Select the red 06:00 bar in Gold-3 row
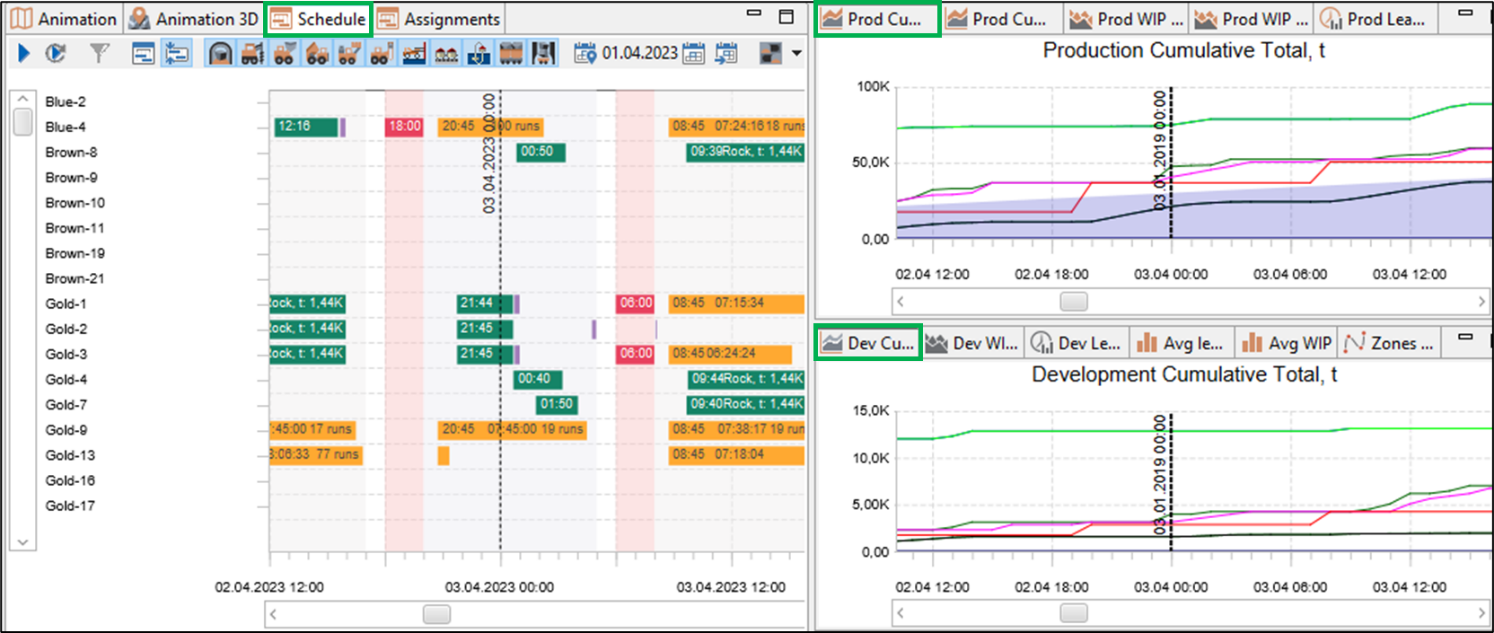This screenshot has height=633, width=1494. [x=635, y=354]
